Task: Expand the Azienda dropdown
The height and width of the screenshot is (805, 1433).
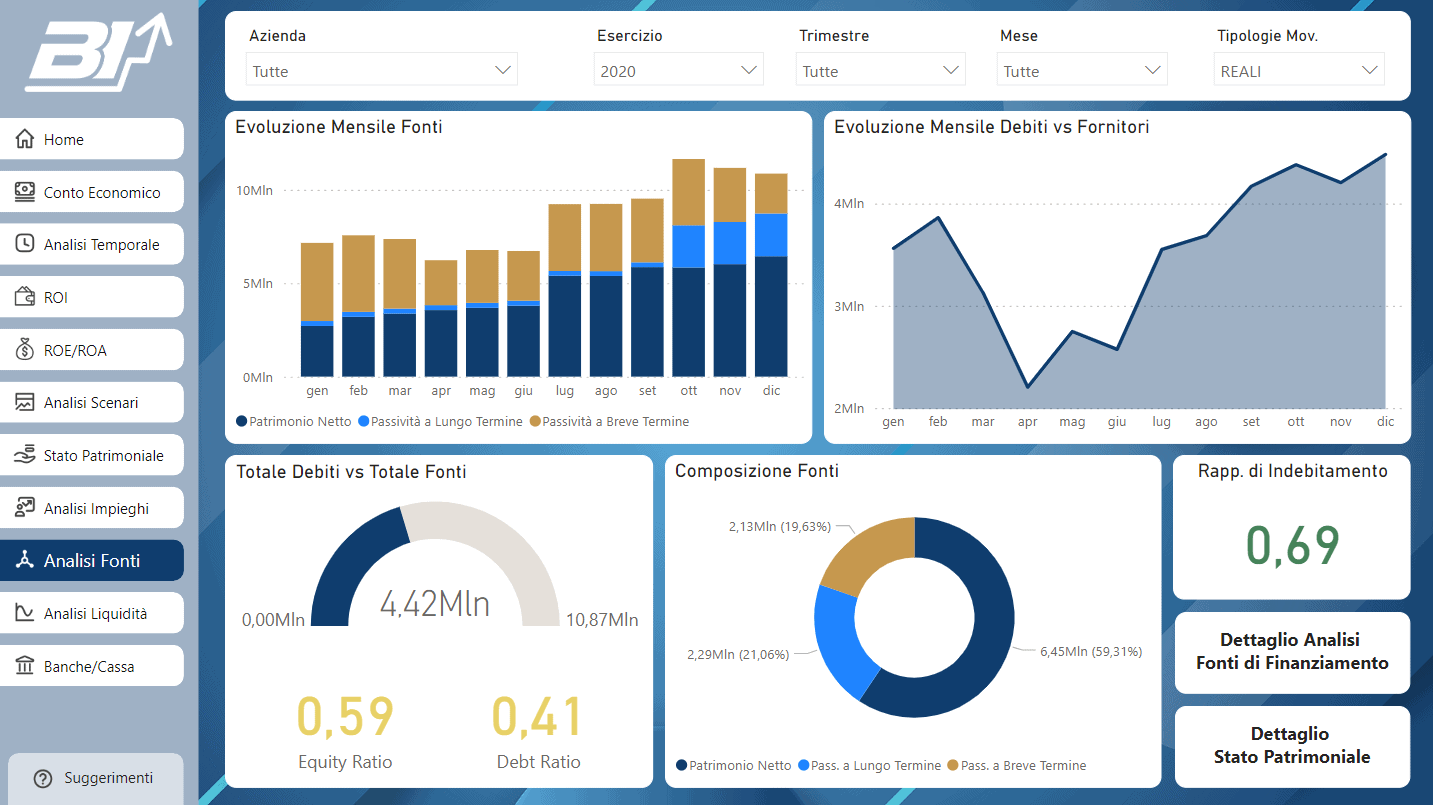Action: (x=382, y=70)
